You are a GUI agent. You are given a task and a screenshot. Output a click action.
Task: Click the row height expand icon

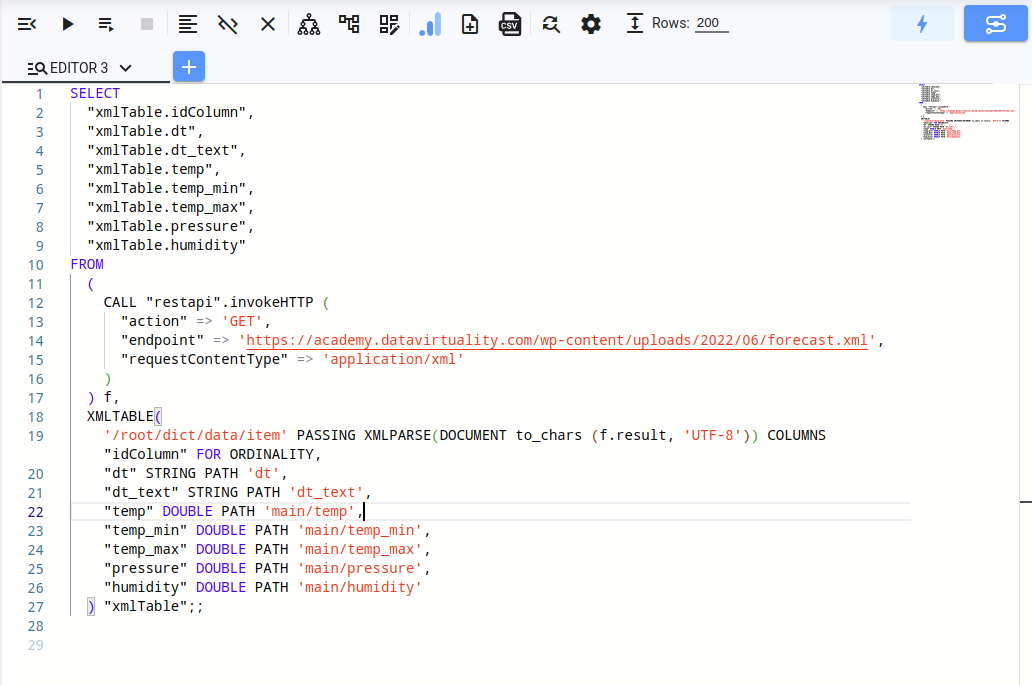634,24
